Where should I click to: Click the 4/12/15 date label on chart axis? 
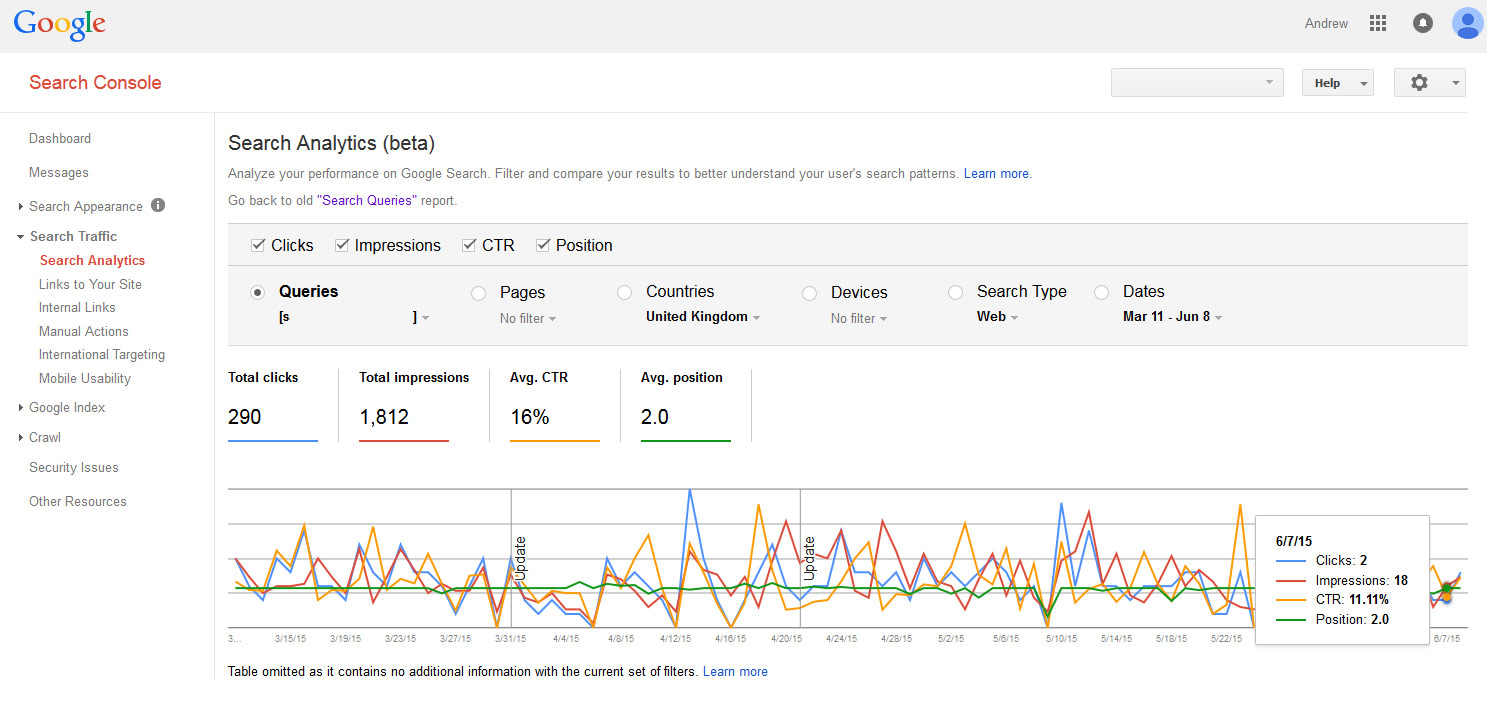tap(677, 637)
